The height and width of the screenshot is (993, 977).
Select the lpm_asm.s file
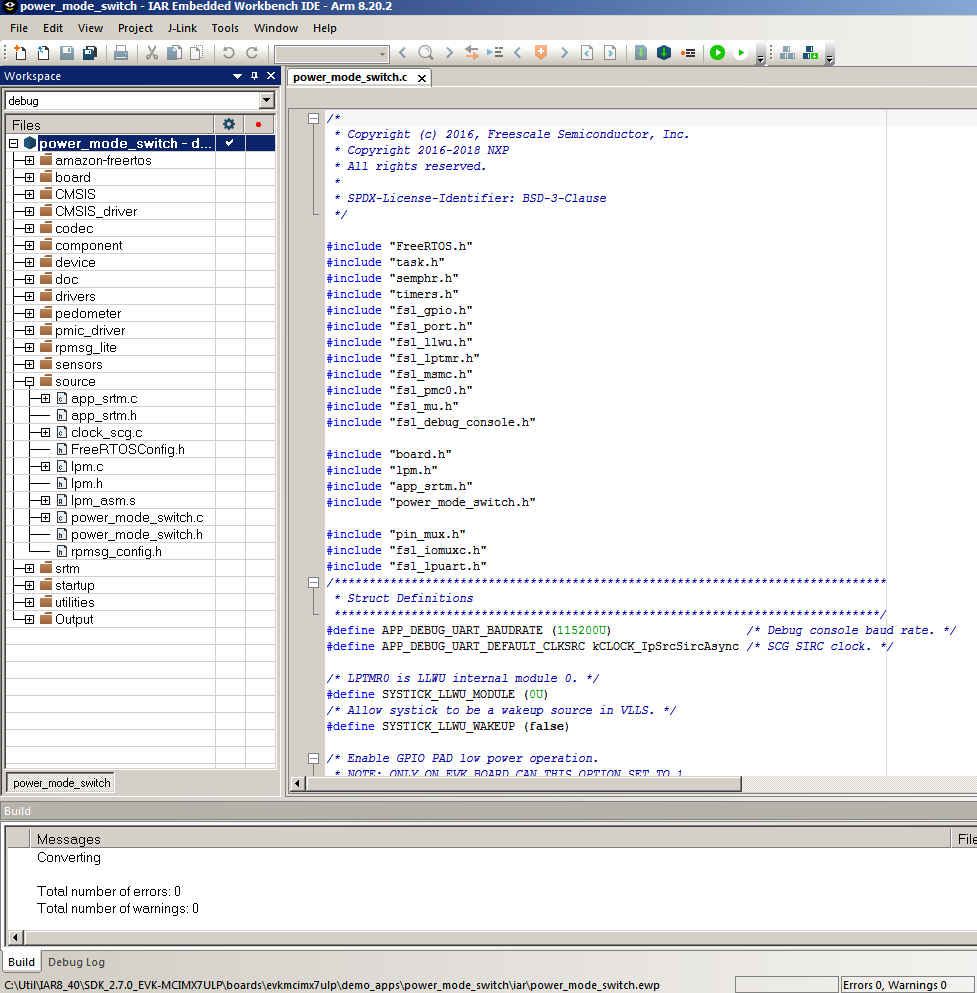point(103,501)
